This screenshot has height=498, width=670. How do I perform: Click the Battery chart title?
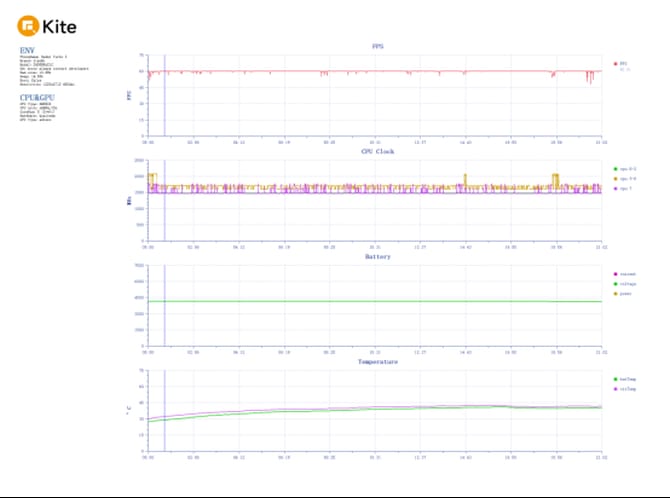click(x=378, y=256)
